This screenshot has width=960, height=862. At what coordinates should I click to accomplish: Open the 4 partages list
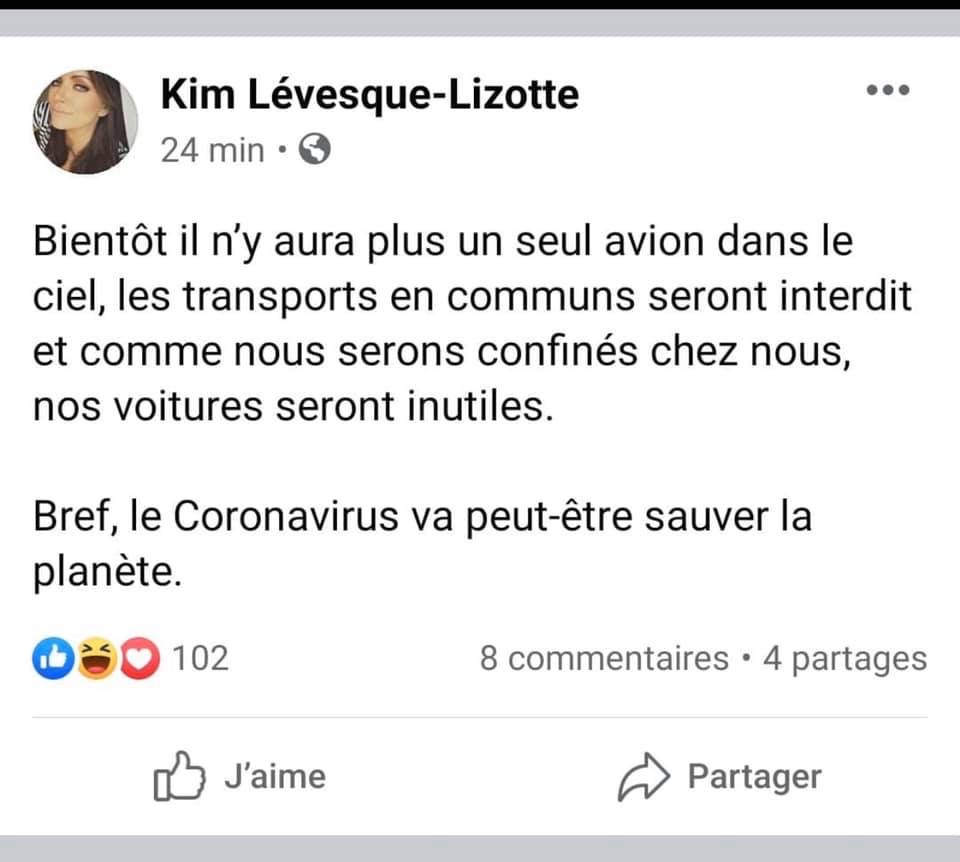tap(845, 660)
